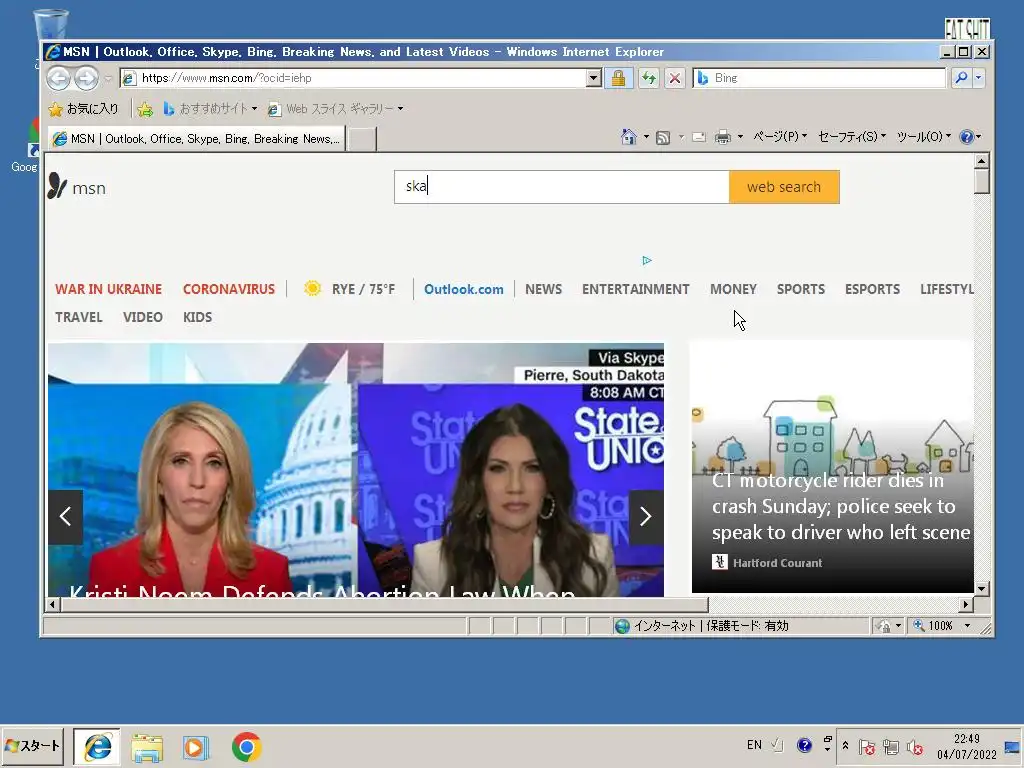Viewport: 1024px width, 768px height.
Task: Open the Home page icon in command bar
Action: (x=628, y=136)
